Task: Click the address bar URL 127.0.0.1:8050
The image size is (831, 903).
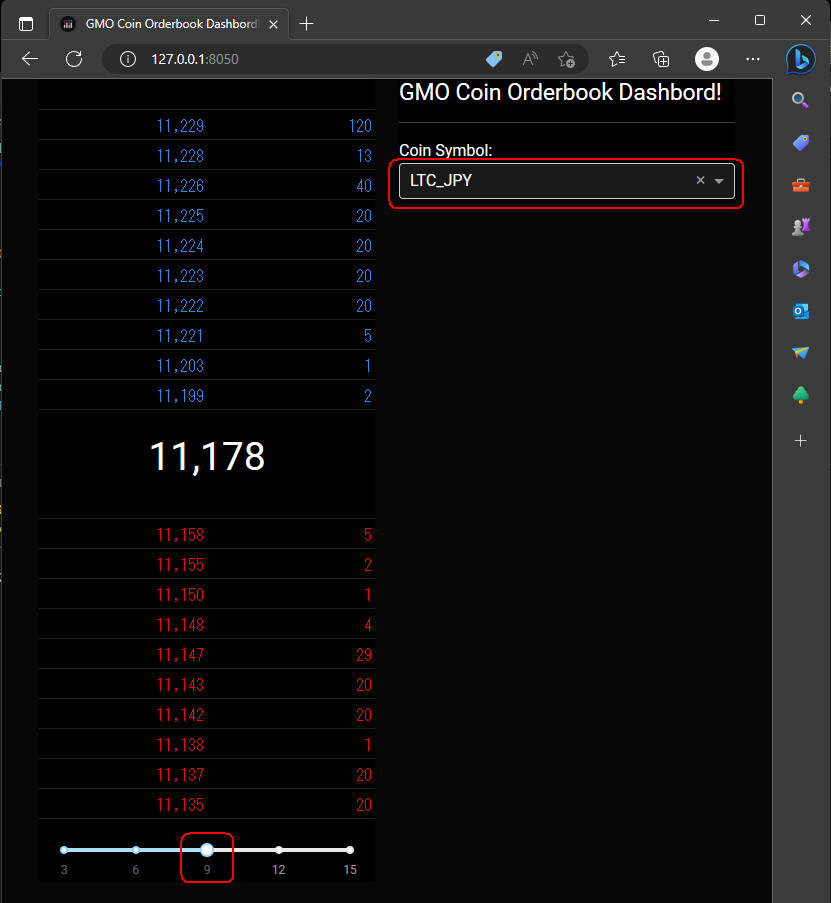Action: coord(195,59)
